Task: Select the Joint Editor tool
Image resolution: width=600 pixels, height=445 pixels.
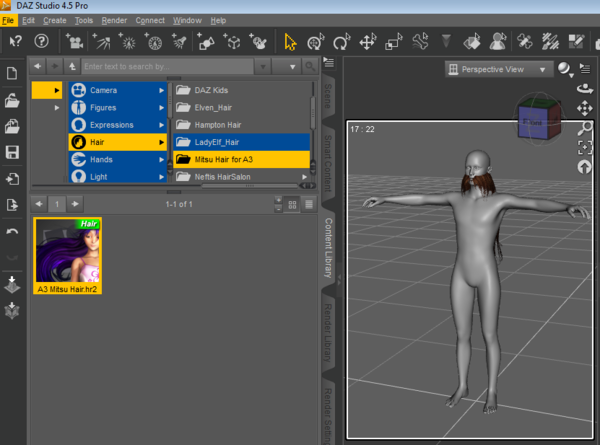Action: coord(524,41)
